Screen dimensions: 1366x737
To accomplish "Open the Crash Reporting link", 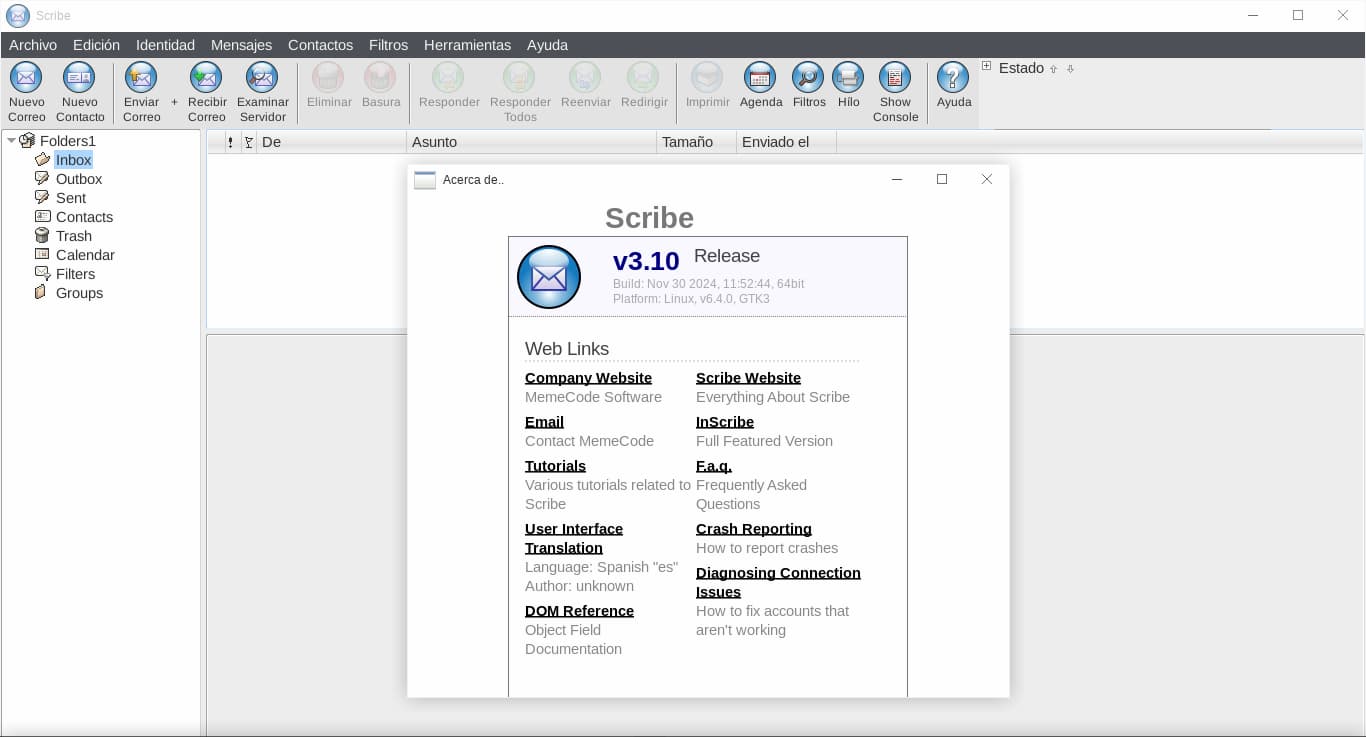I will coord(754,529).
